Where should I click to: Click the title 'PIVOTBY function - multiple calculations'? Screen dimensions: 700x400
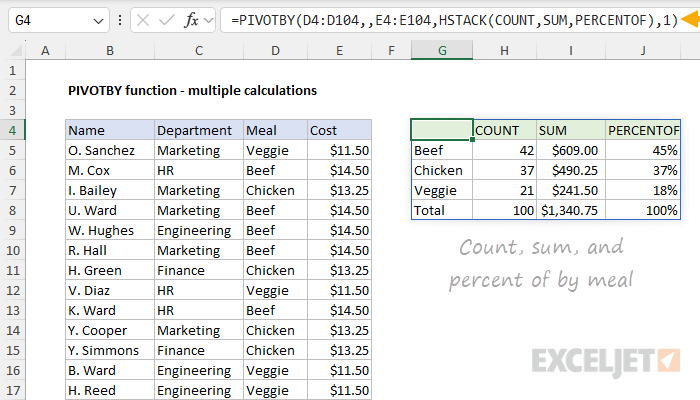[192, 91]
